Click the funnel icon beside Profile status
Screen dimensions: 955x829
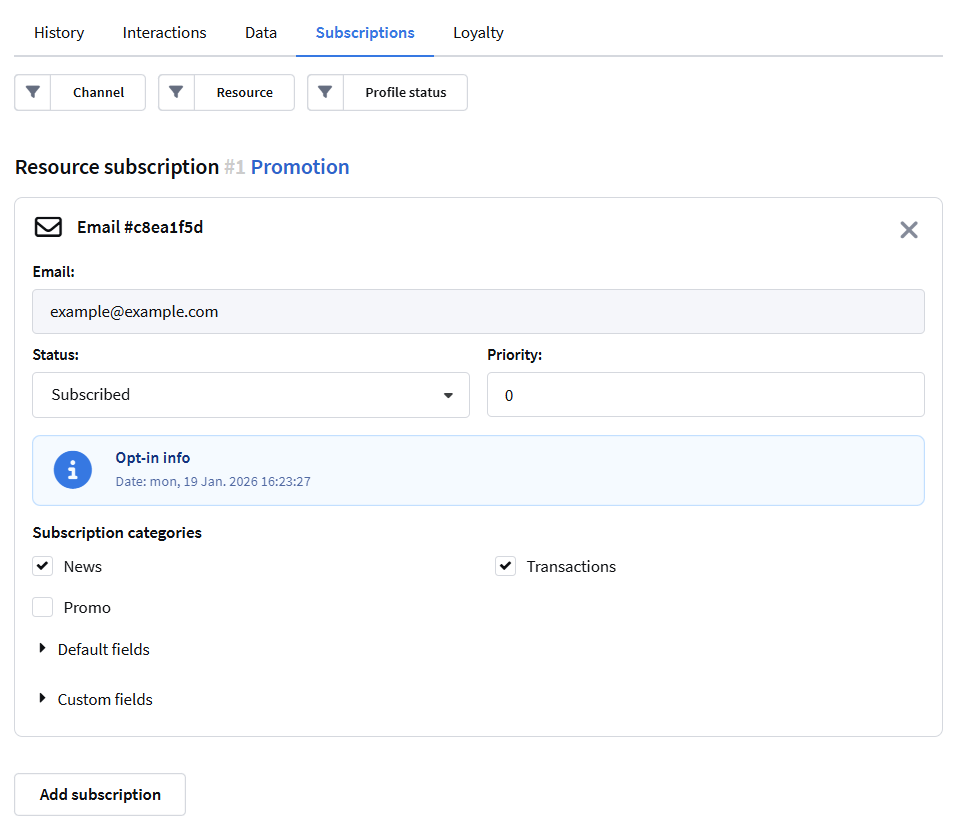click(325, 92)
